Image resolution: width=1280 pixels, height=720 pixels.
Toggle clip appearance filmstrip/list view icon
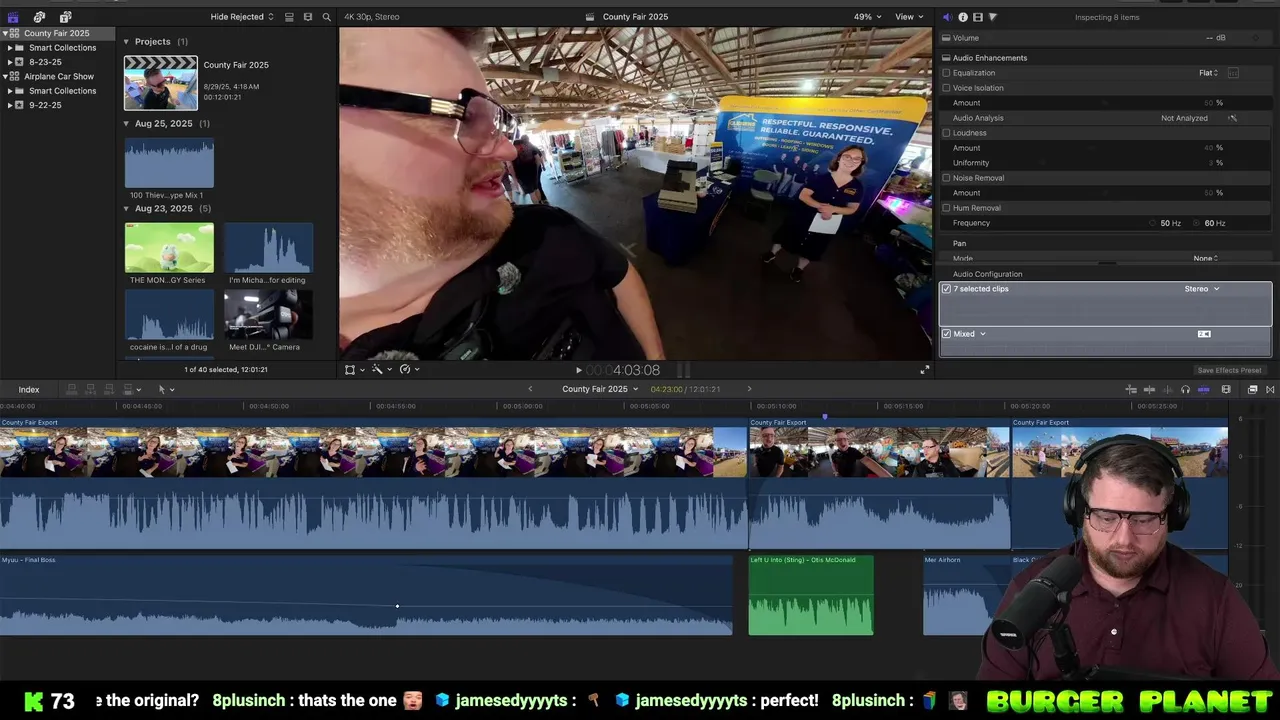click(x=289, y=17)
